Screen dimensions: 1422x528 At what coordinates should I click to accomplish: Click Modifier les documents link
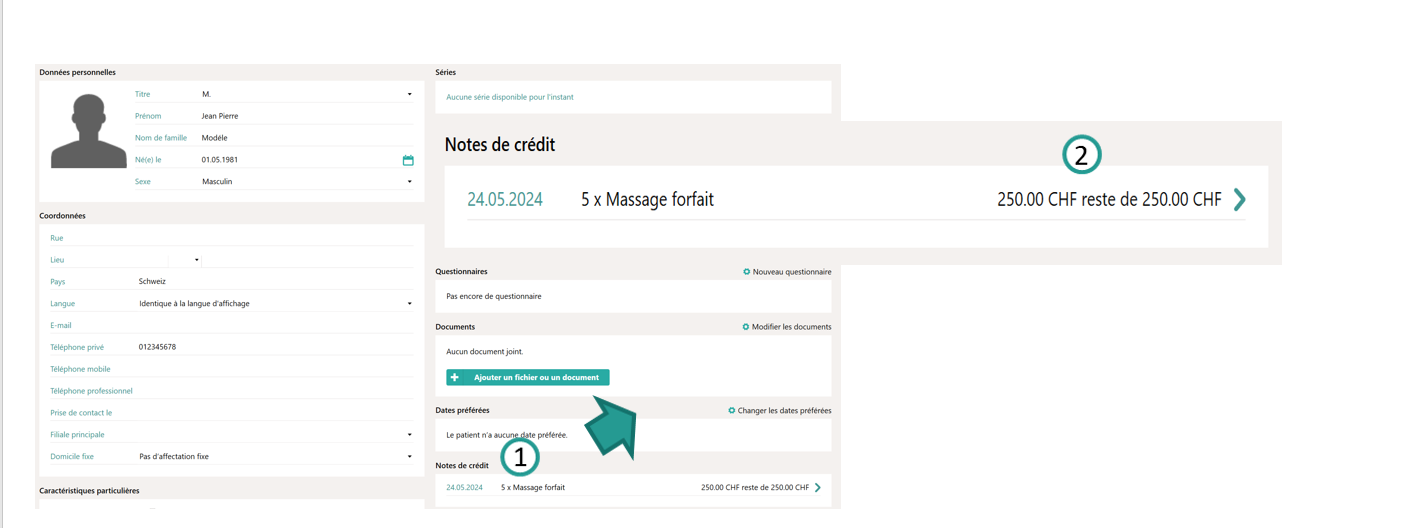point(792,327)
